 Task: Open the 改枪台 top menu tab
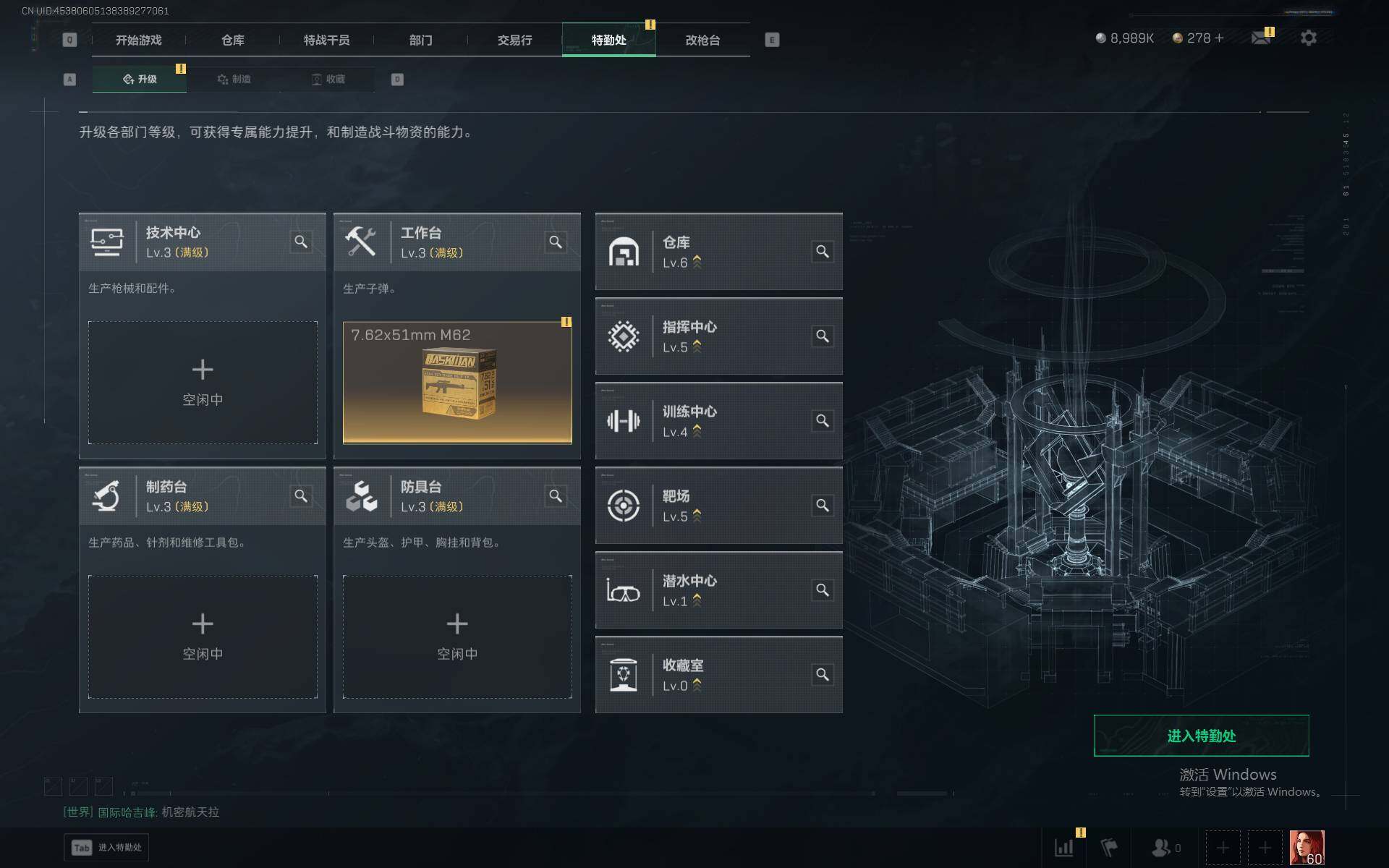tap(702, 40)
